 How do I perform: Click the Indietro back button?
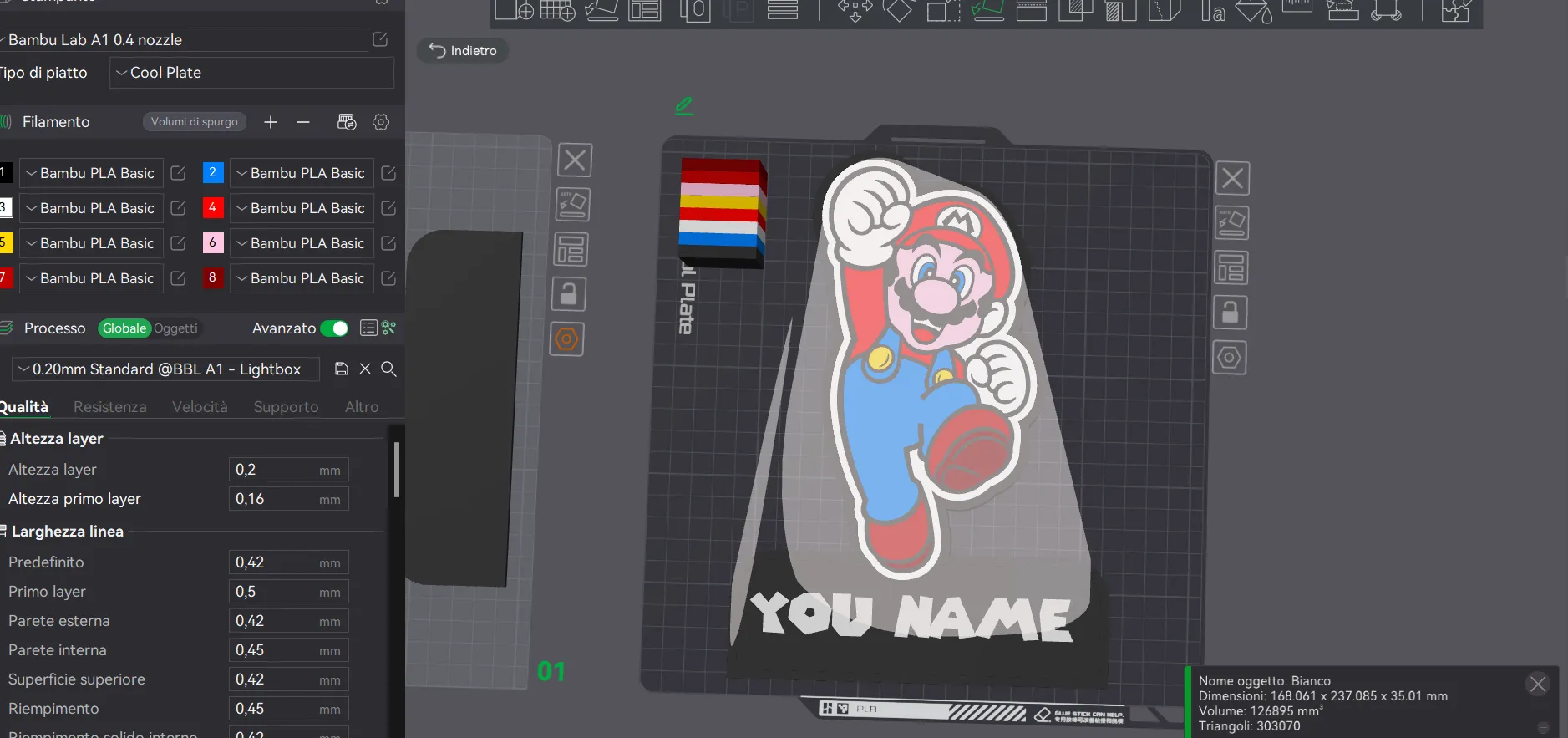pos(463,51)
